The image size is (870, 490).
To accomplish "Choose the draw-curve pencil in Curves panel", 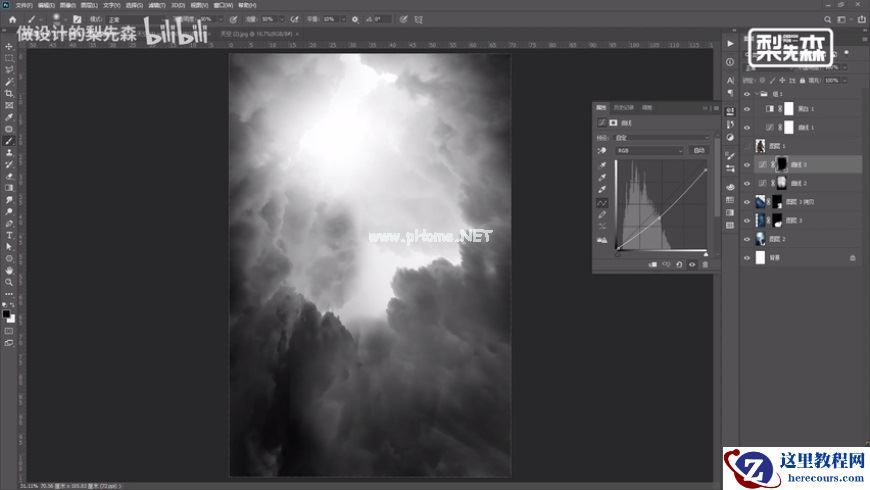I will coord(602,215).
